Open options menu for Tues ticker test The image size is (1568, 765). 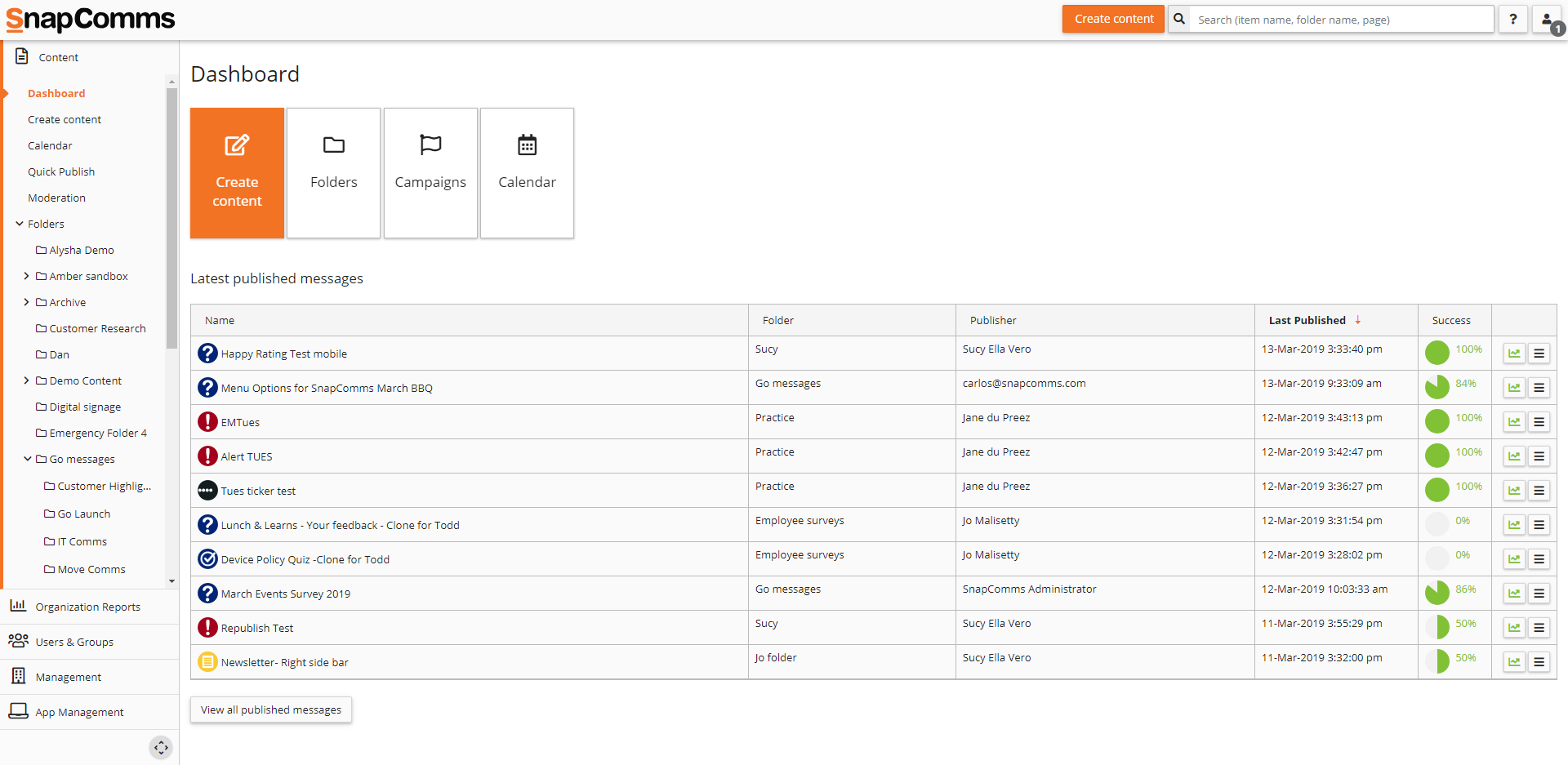click(x=1539, y=491)
